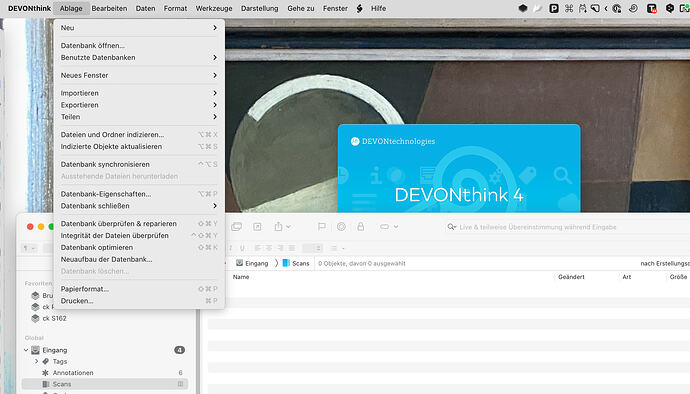Click the spiral icon in the macOS menu bar
This screenshot has height=394, width=690.
633,8
